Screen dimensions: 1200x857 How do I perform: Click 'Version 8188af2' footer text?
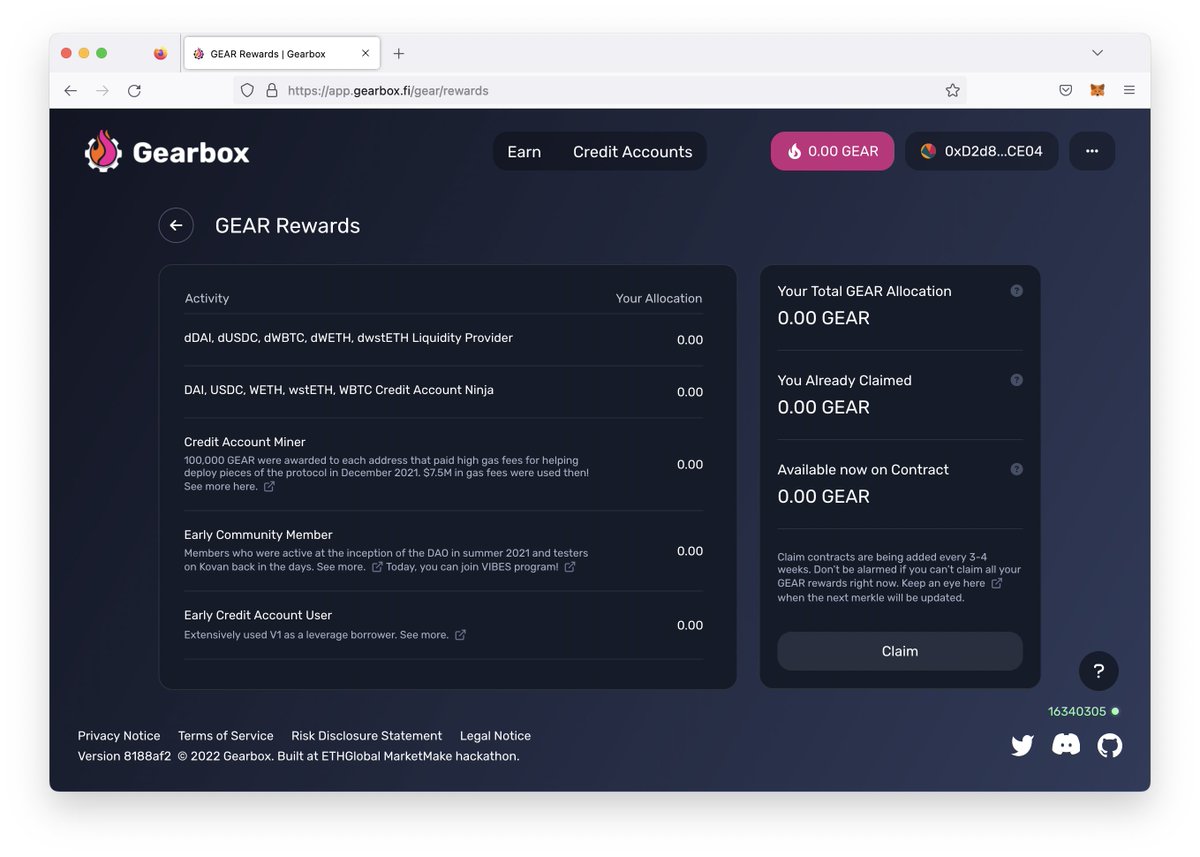pyautogui.click(x=124, y=756)
